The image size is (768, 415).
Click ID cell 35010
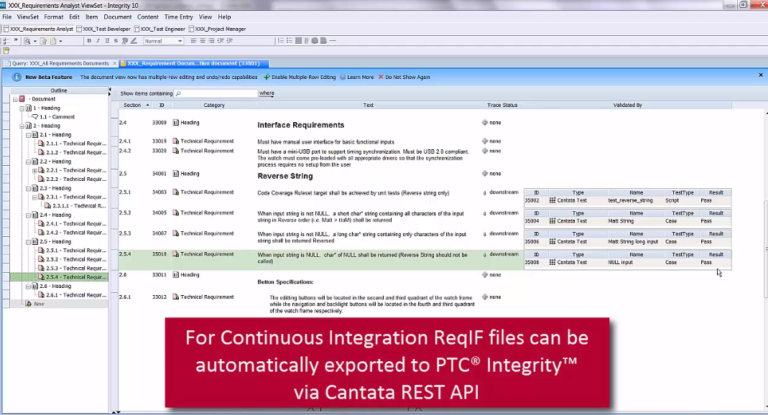(159, 254)
